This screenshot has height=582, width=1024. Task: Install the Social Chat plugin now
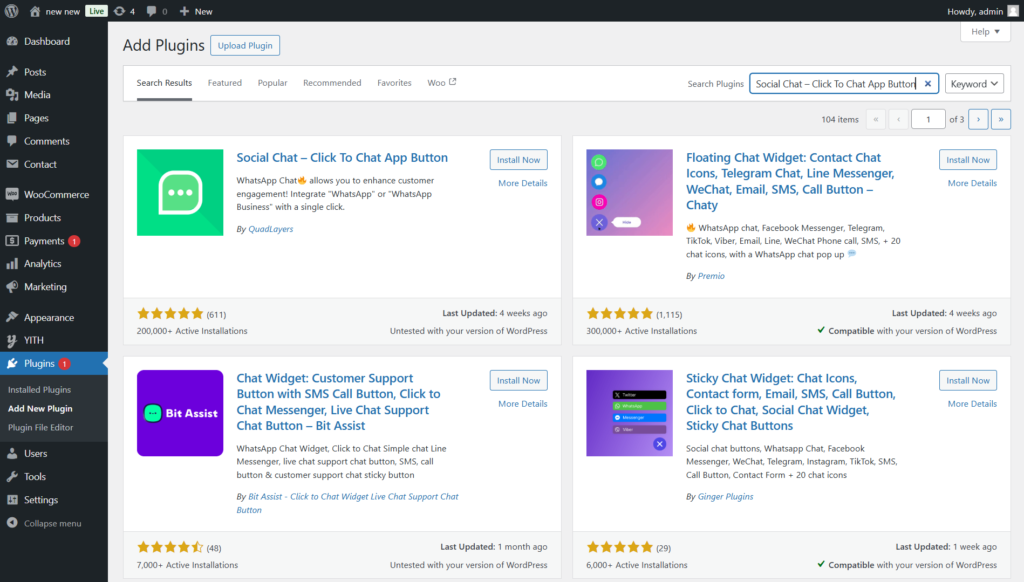click(519, 159)
